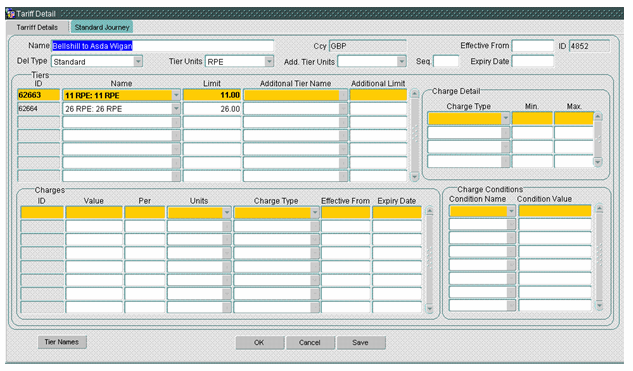Select tier ID 62664
Image resolution: width=633 pixels, height=371 pixels.
[x=39, y=109]
